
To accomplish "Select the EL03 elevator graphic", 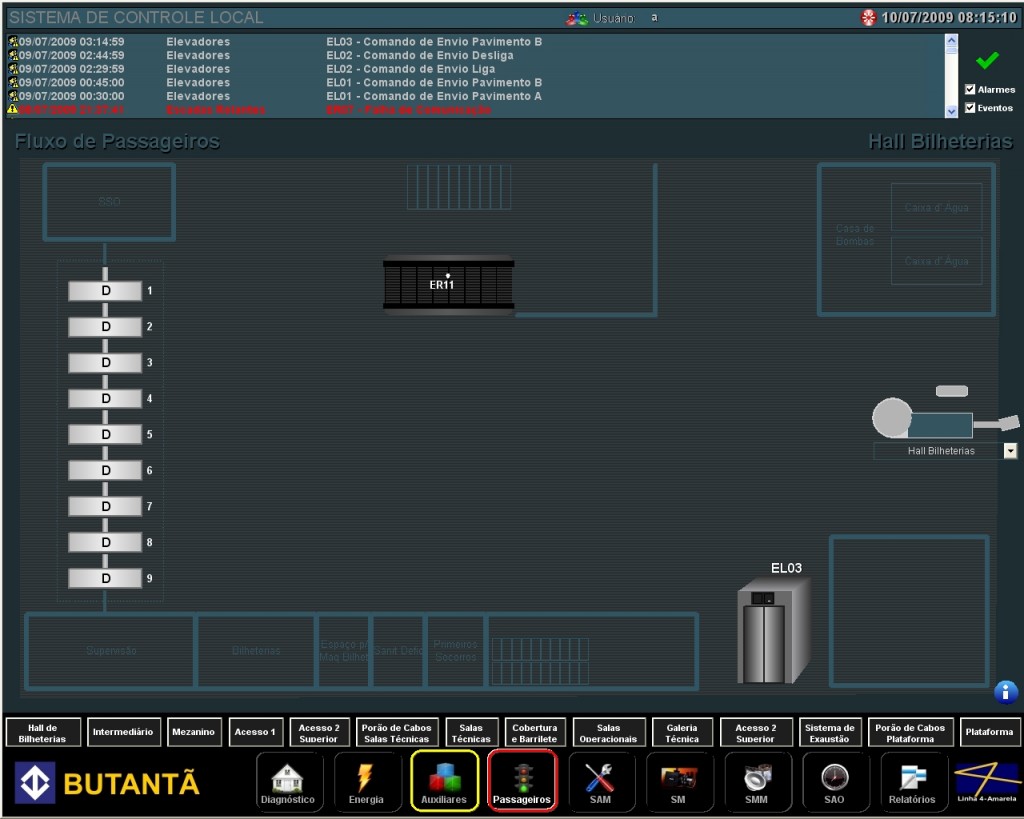I will [773, 630].
